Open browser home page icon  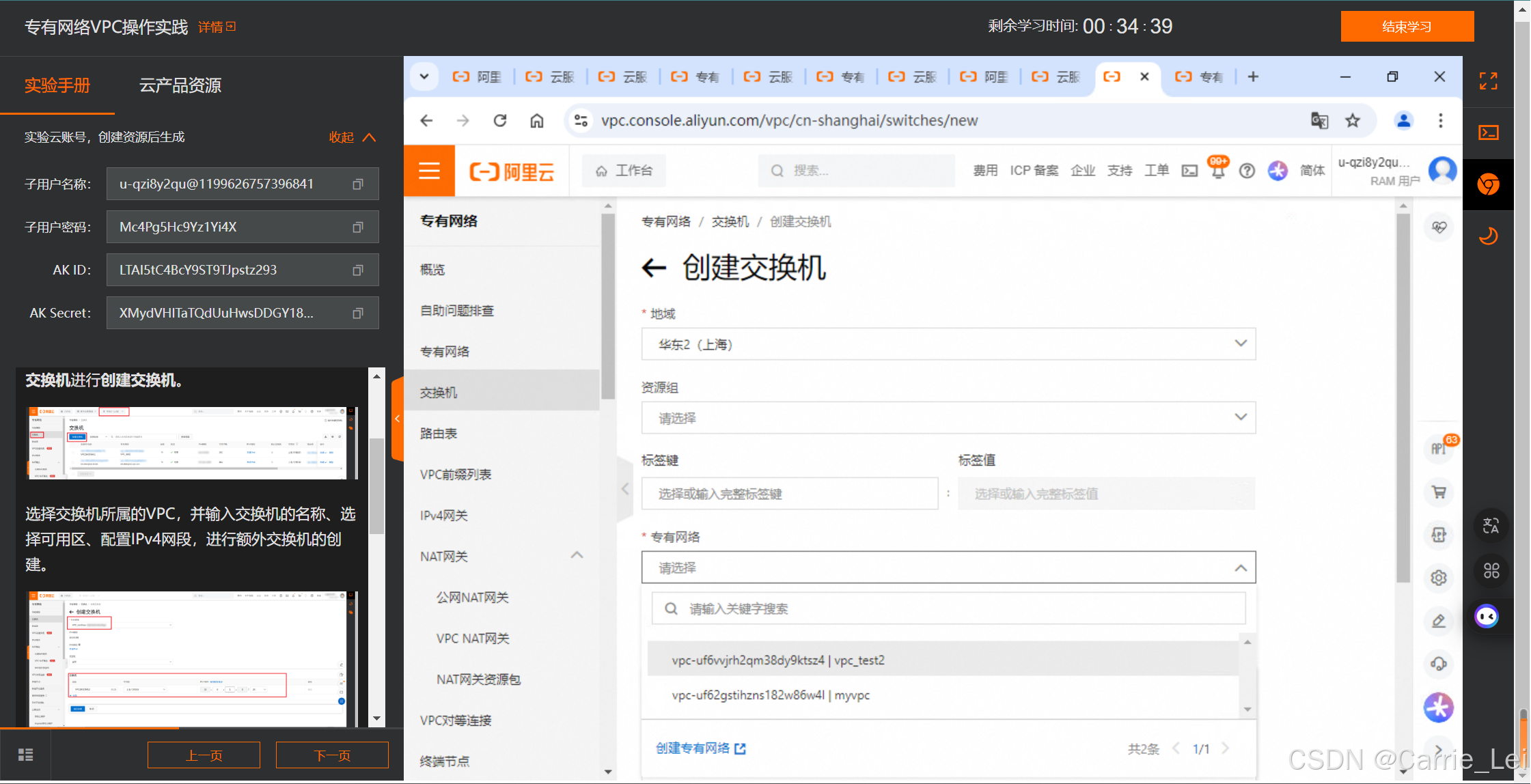537,121
